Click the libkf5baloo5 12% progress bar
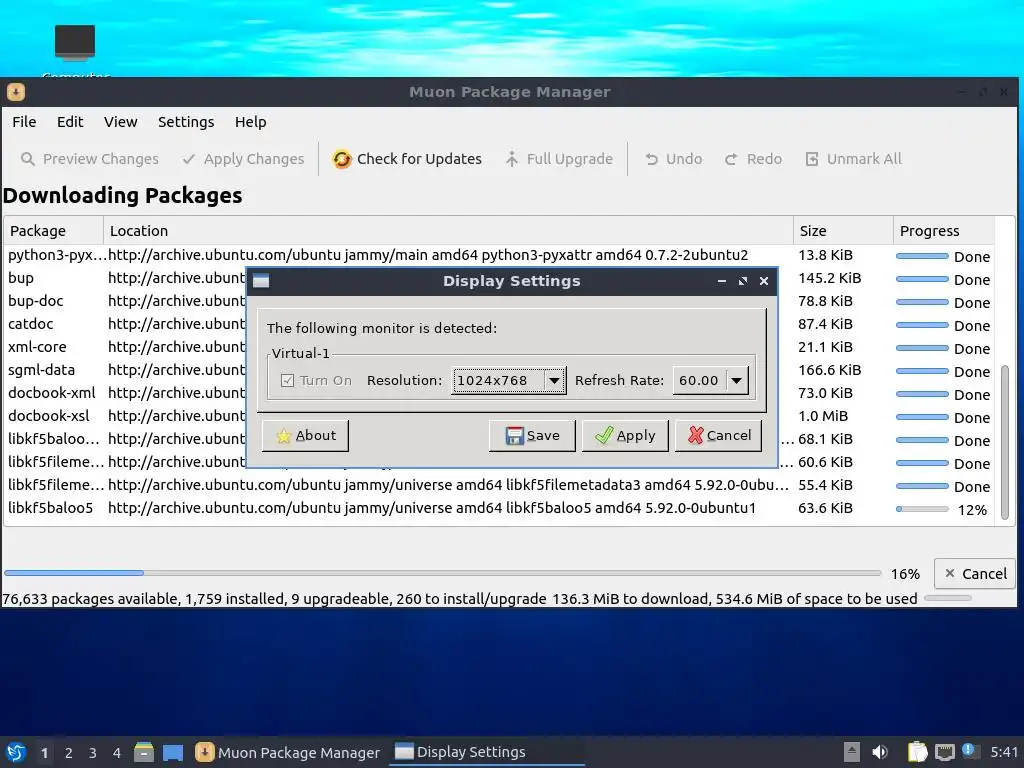The width and height of the screenshot is (1024, 768). point(922,509)
